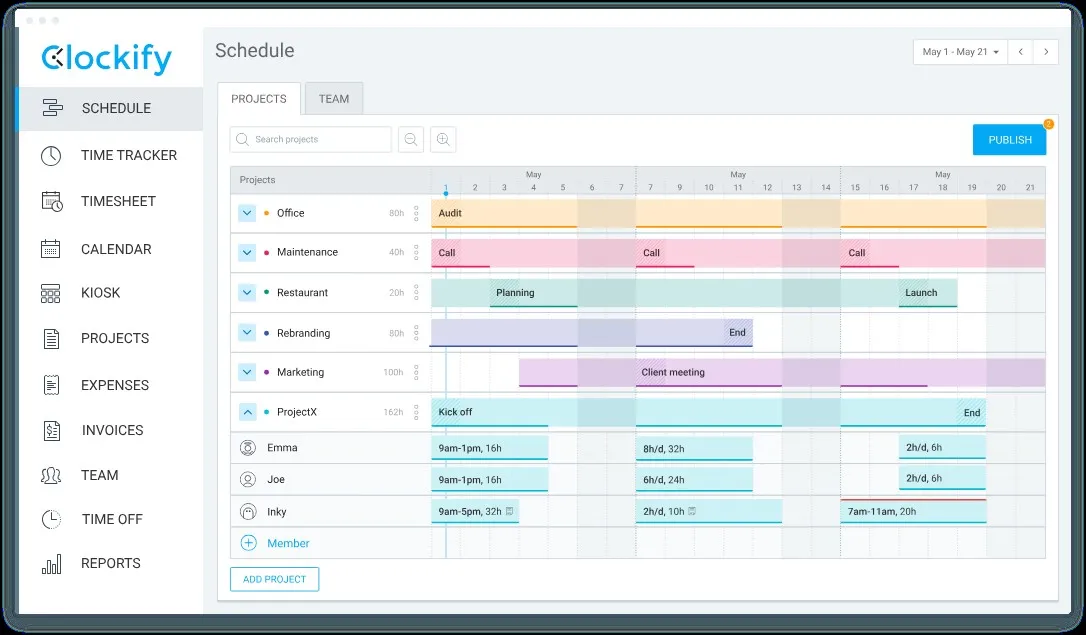
Task: Open the May 1 - May 21 date dropdown
Action: click(961, 52)
